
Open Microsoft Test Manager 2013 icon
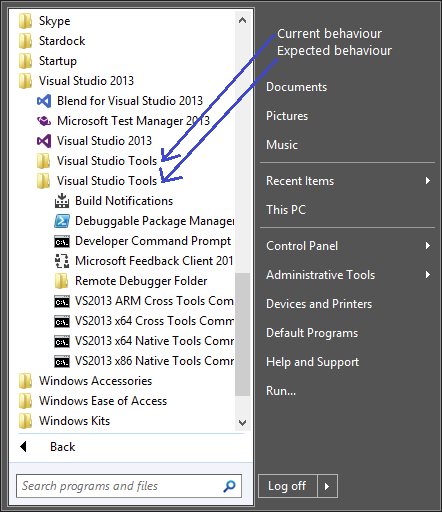click(44, 121)
